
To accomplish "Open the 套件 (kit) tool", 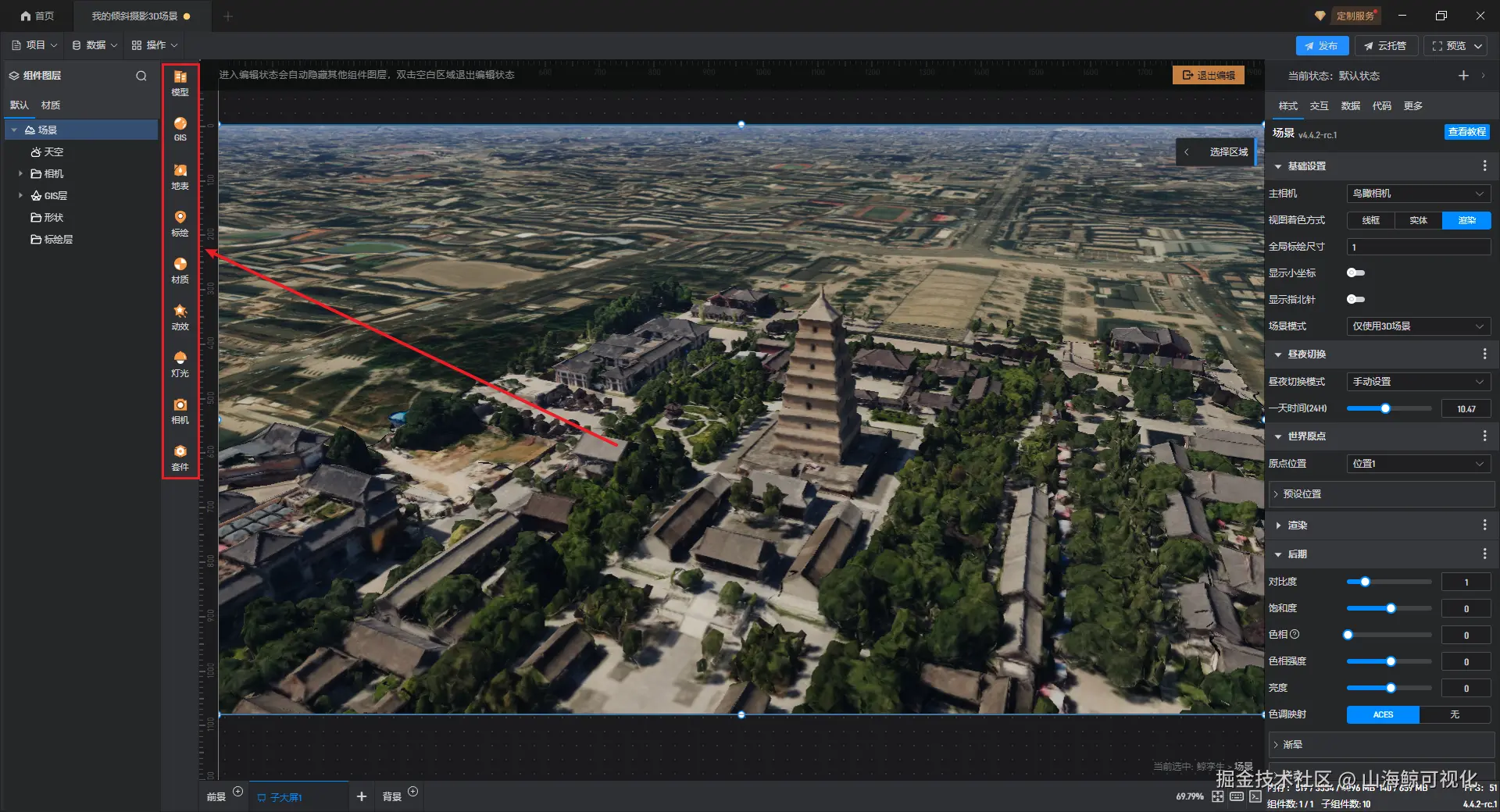I will 180,458.
